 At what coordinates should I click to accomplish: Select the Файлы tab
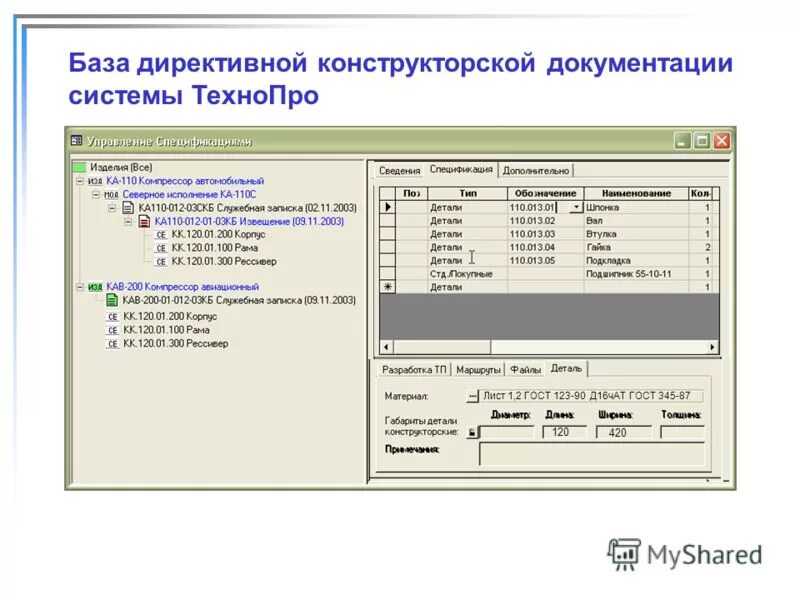point(525,368)
